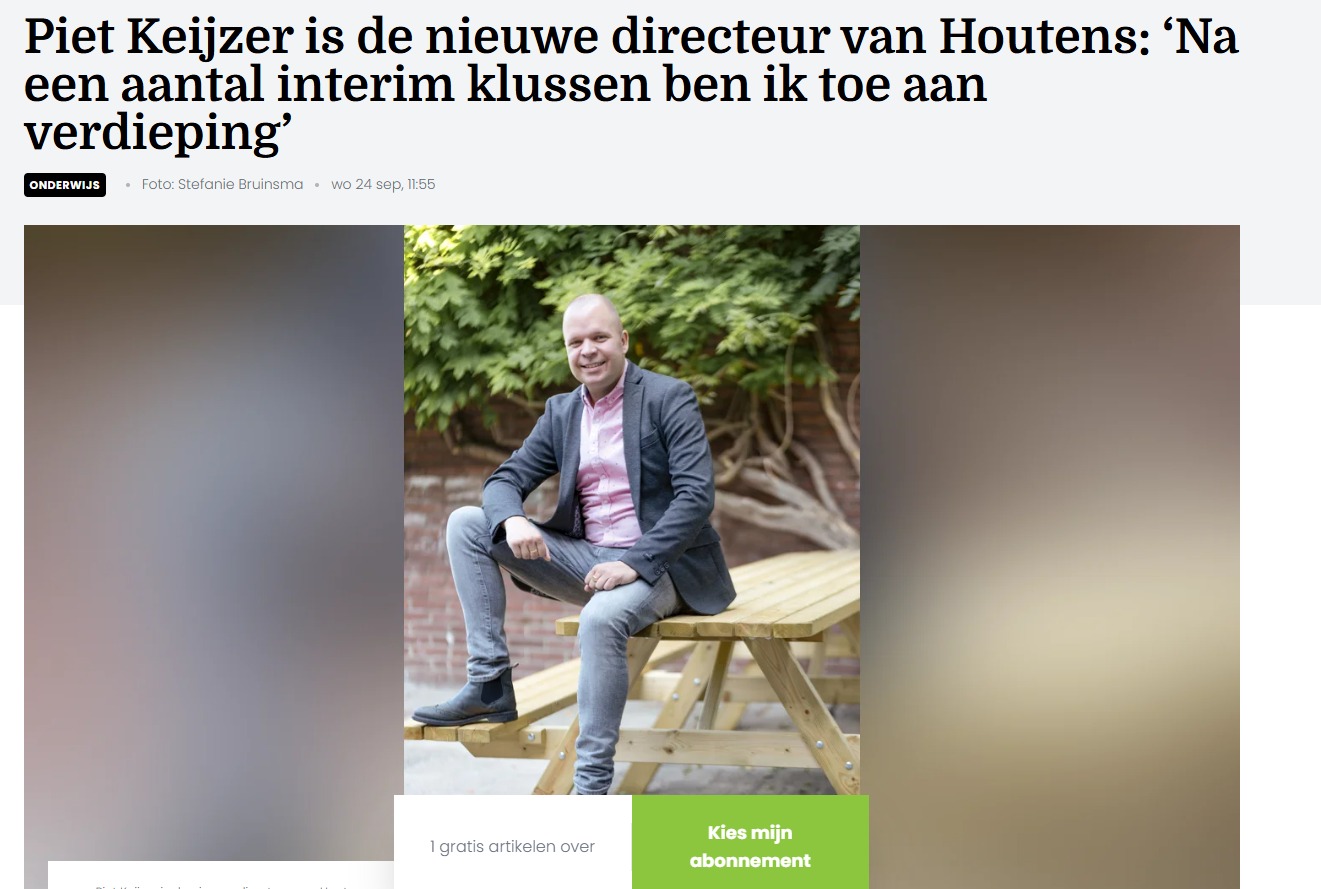
Task: Click the publication date 'wo 24 sep, 11:55'
Action: (x=383, y=185)
